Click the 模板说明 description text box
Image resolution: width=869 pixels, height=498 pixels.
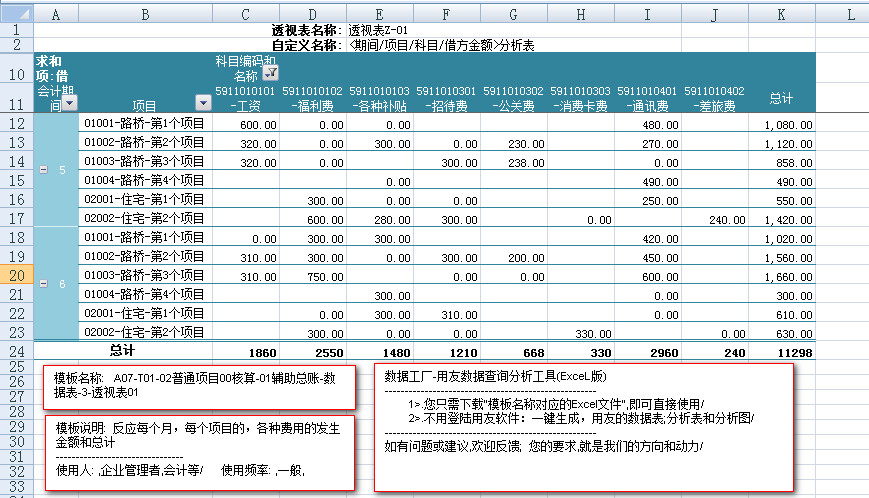pos(200,449)
